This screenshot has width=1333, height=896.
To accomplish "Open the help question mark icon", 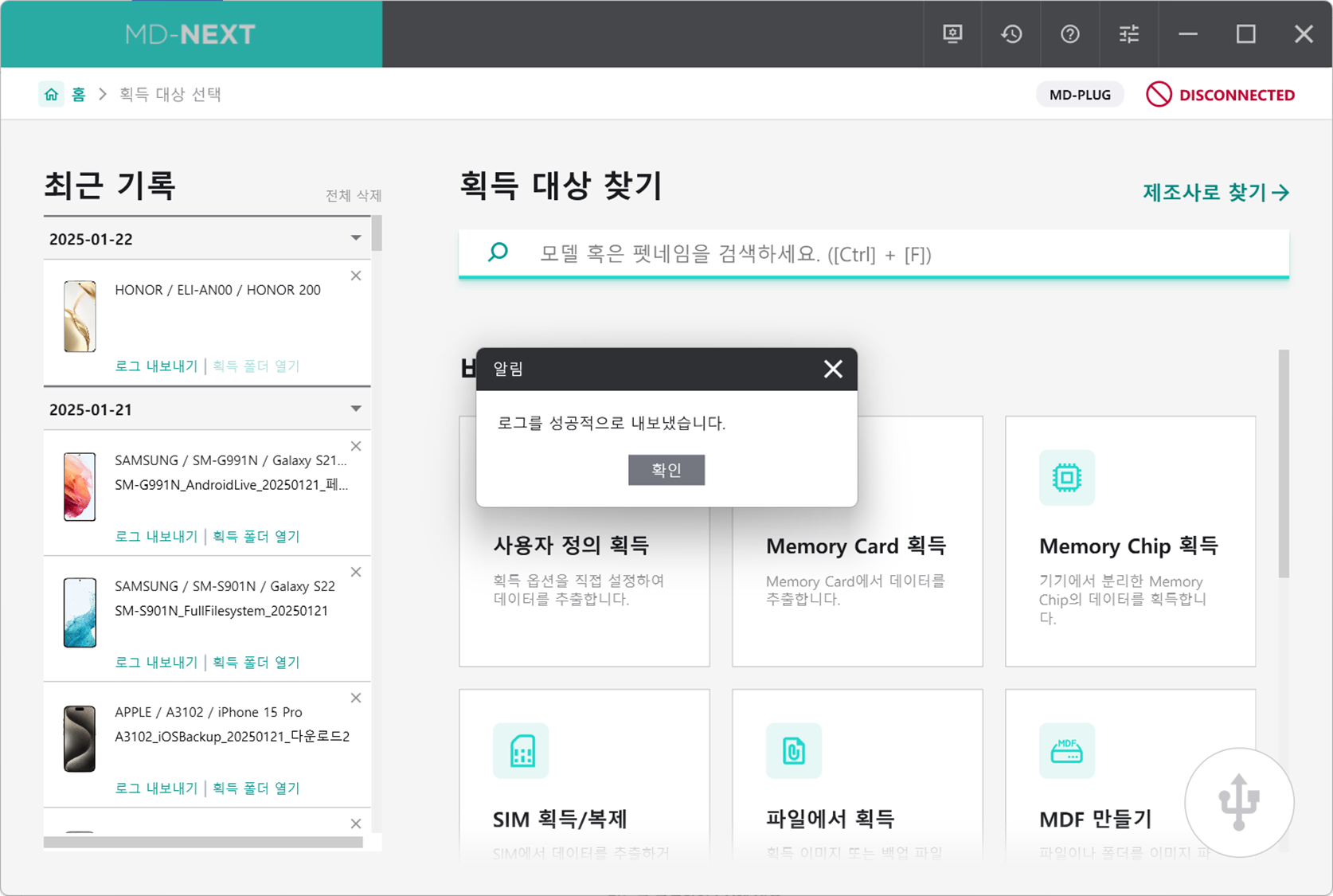I will click(1070, 33).
